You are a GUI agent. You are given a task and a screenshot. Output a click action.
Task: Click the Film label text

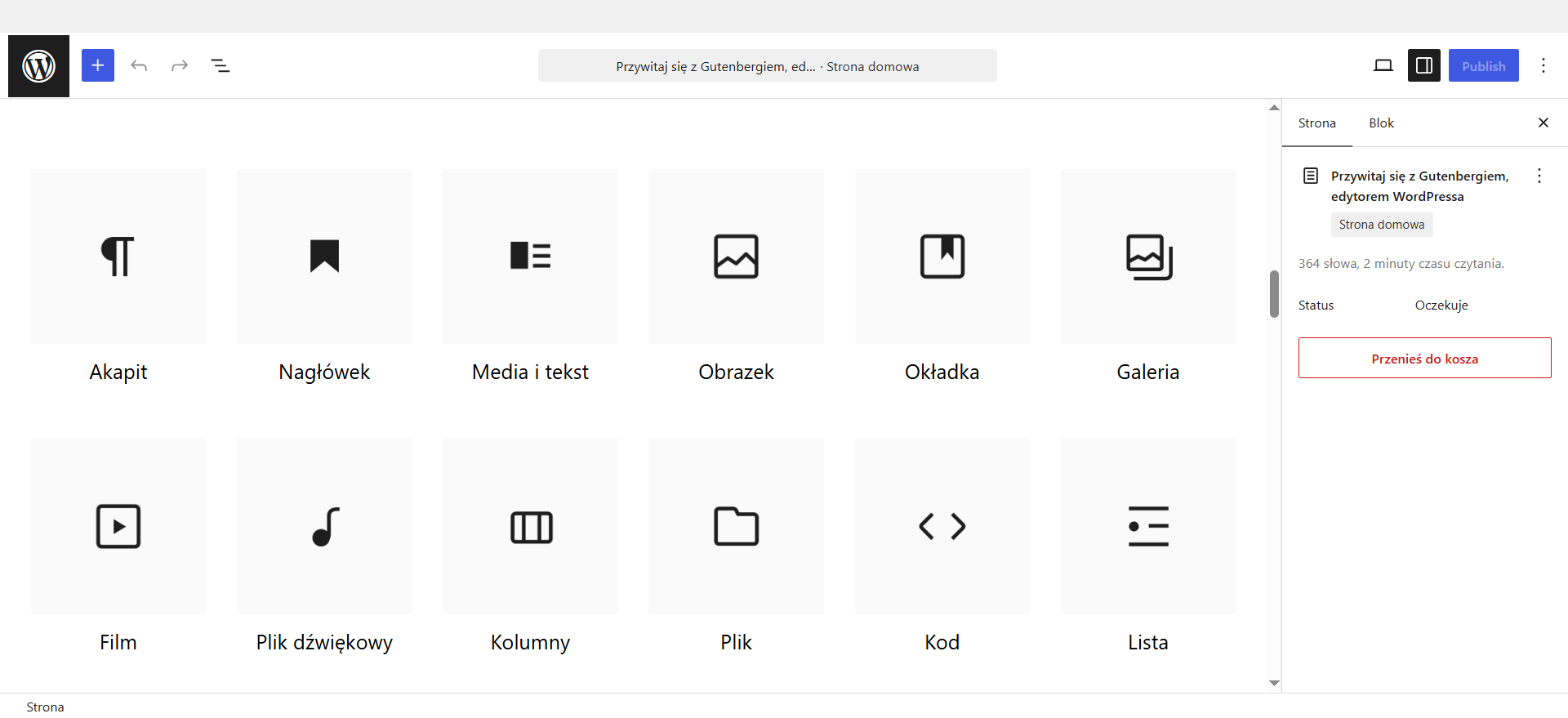118,643
